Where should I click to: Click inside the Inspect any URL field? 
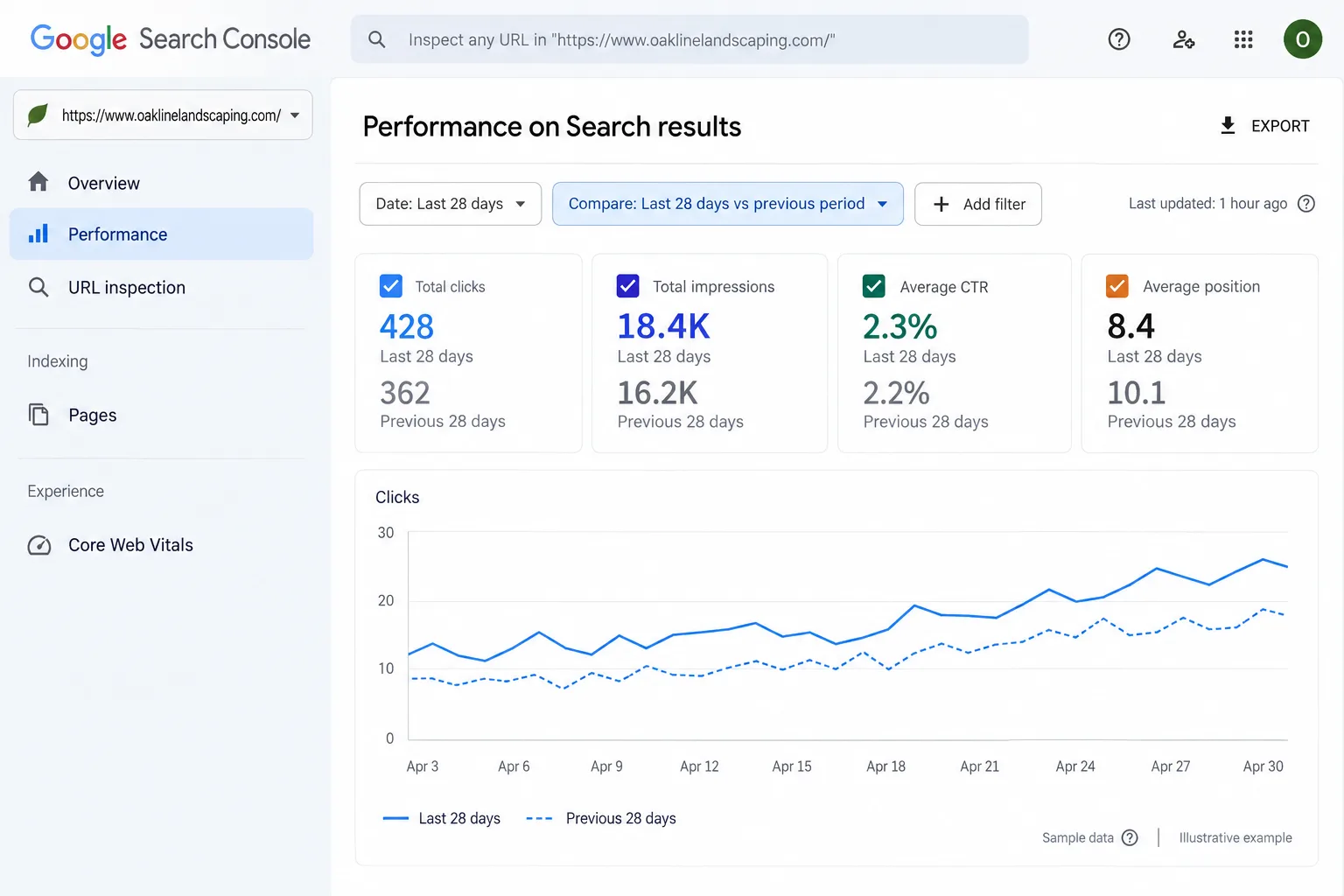689,39
